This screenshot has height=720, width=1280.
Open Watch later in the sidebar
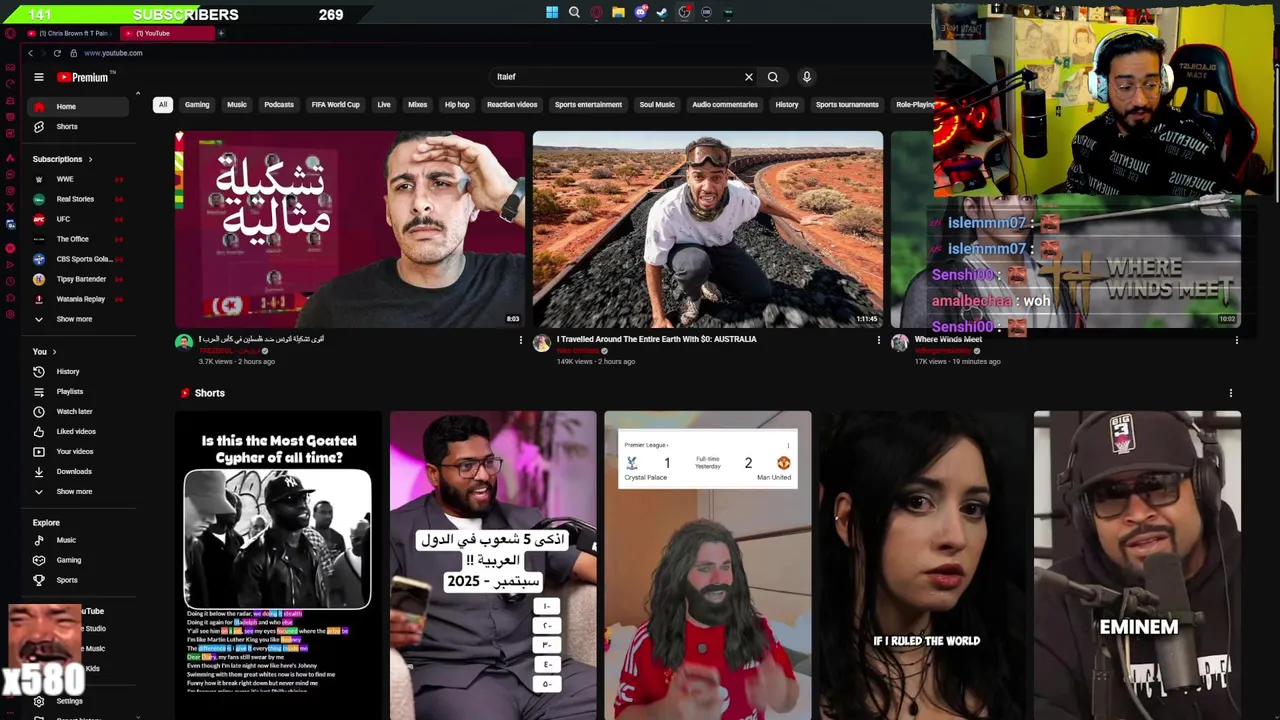(x=80, y=412)
